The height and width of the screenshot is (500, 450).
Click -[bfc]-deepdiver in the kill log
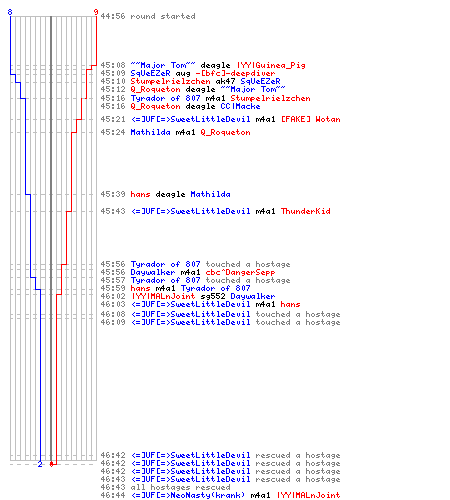(235, 73)
